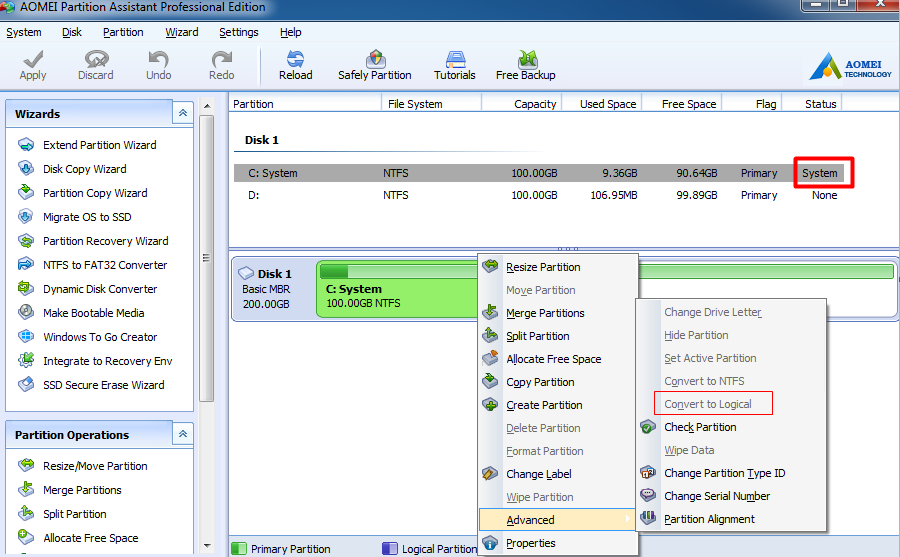The image size is (900, 557).
Task: Click the Extend Partition Wizard icon
Action: point(26,144)
